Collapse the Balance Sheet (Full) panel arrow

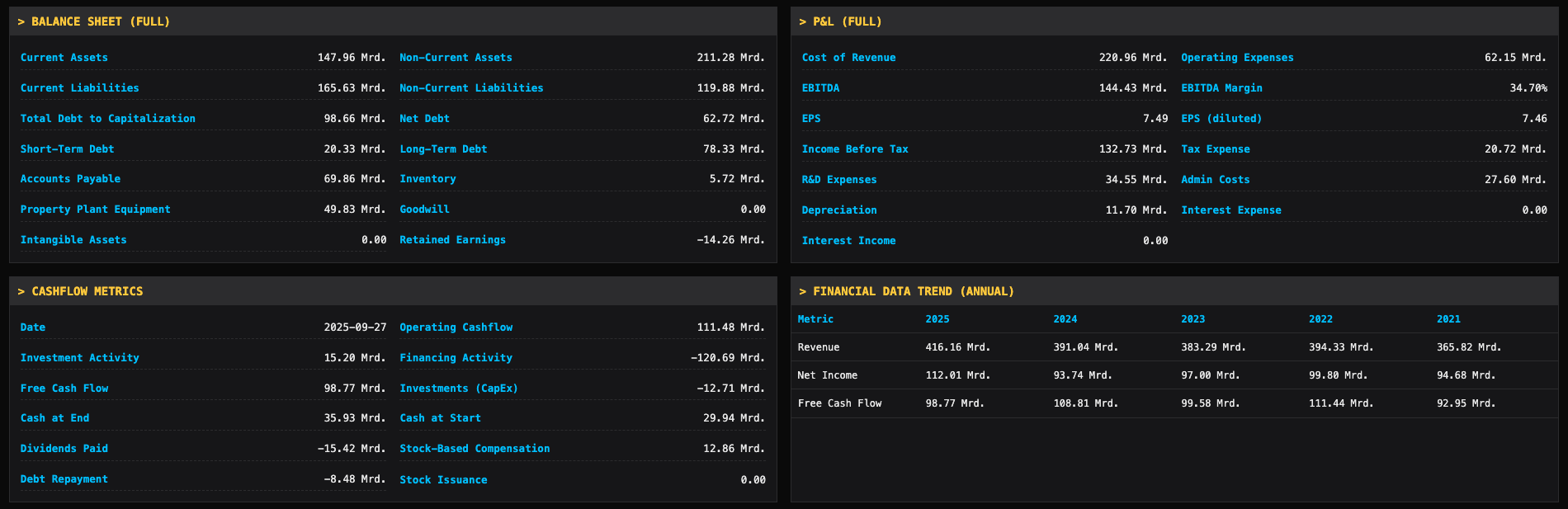click(21, 22)
